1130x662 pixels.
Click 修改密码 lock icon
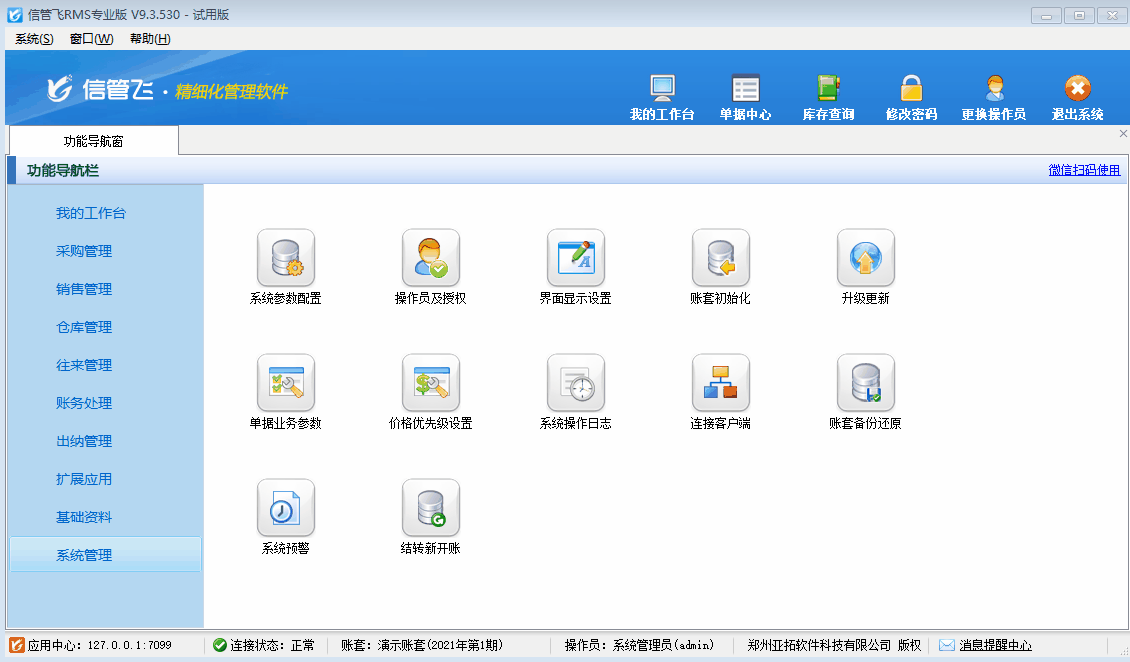pyautogui.click(x=911, y=97)
